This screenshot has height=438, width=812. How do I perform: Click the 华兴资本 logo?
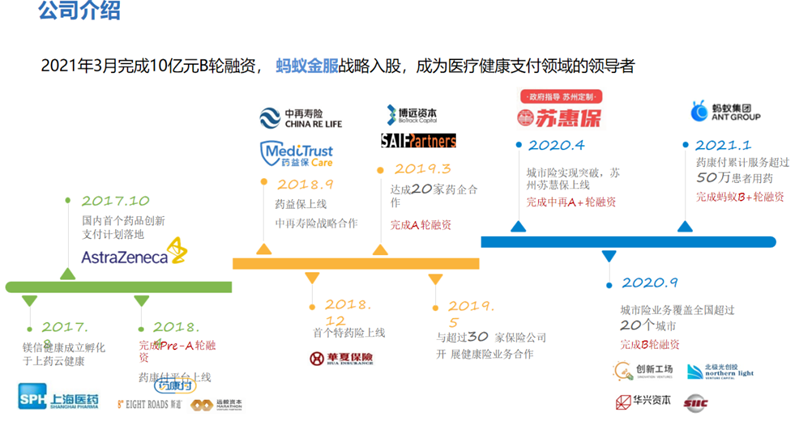point(643,401)
